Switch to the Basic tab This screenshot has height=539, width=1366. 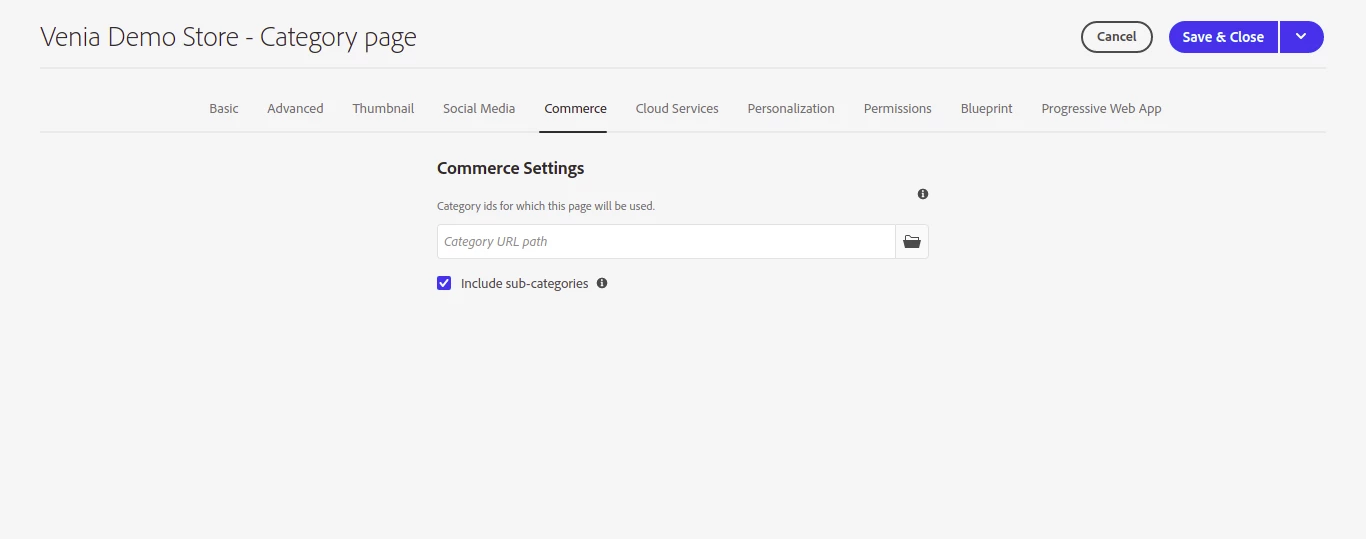point(224,108)
